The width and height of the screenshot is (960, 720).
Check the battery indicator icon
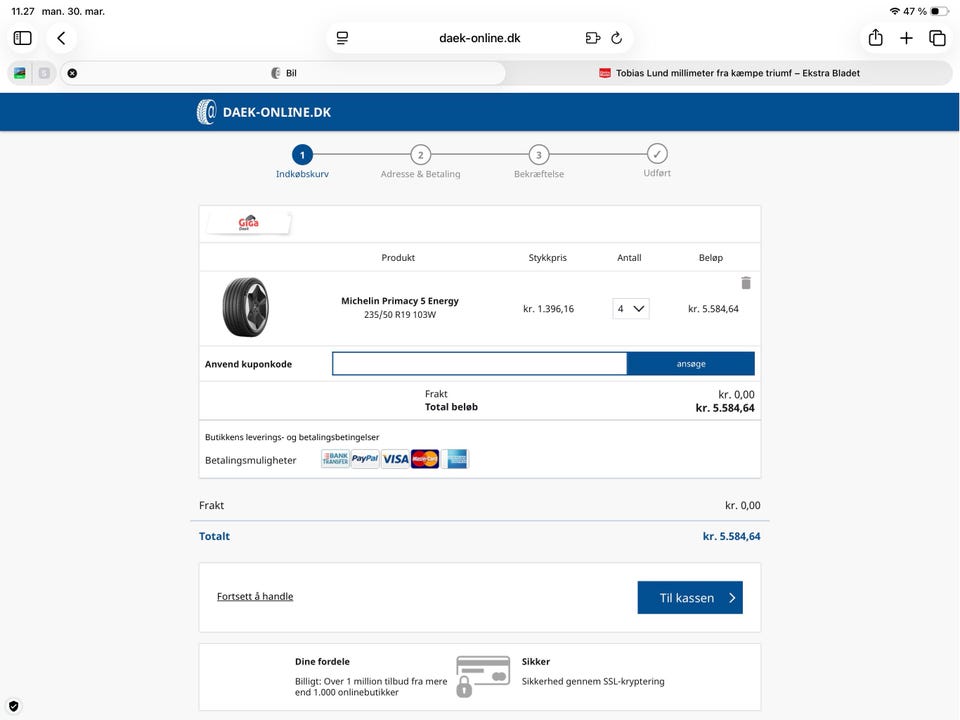[x=939, y=11]
